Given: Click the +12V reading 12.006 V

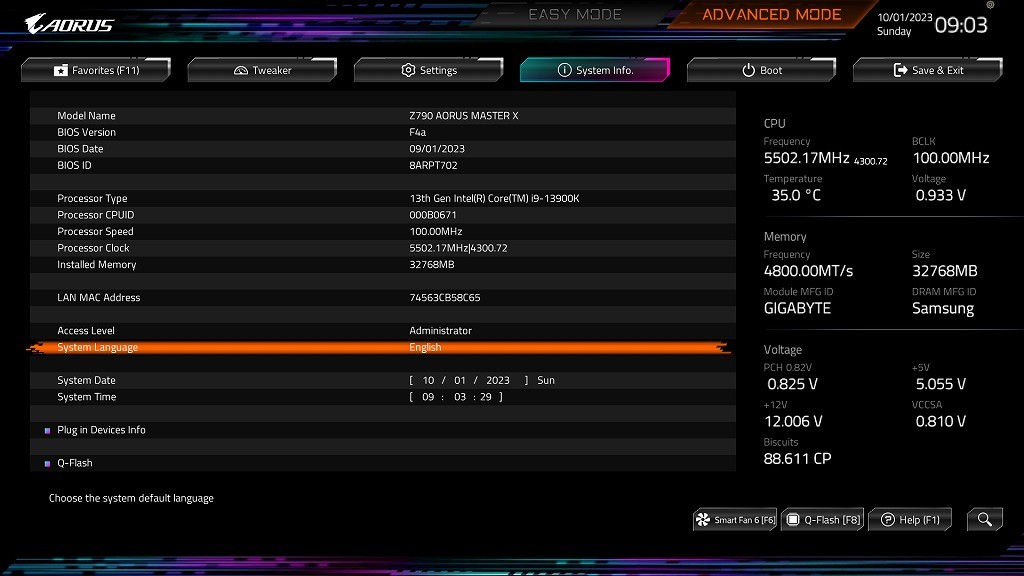Looking at the screenshot, I should pyautogui.click(x=793, y=421).
